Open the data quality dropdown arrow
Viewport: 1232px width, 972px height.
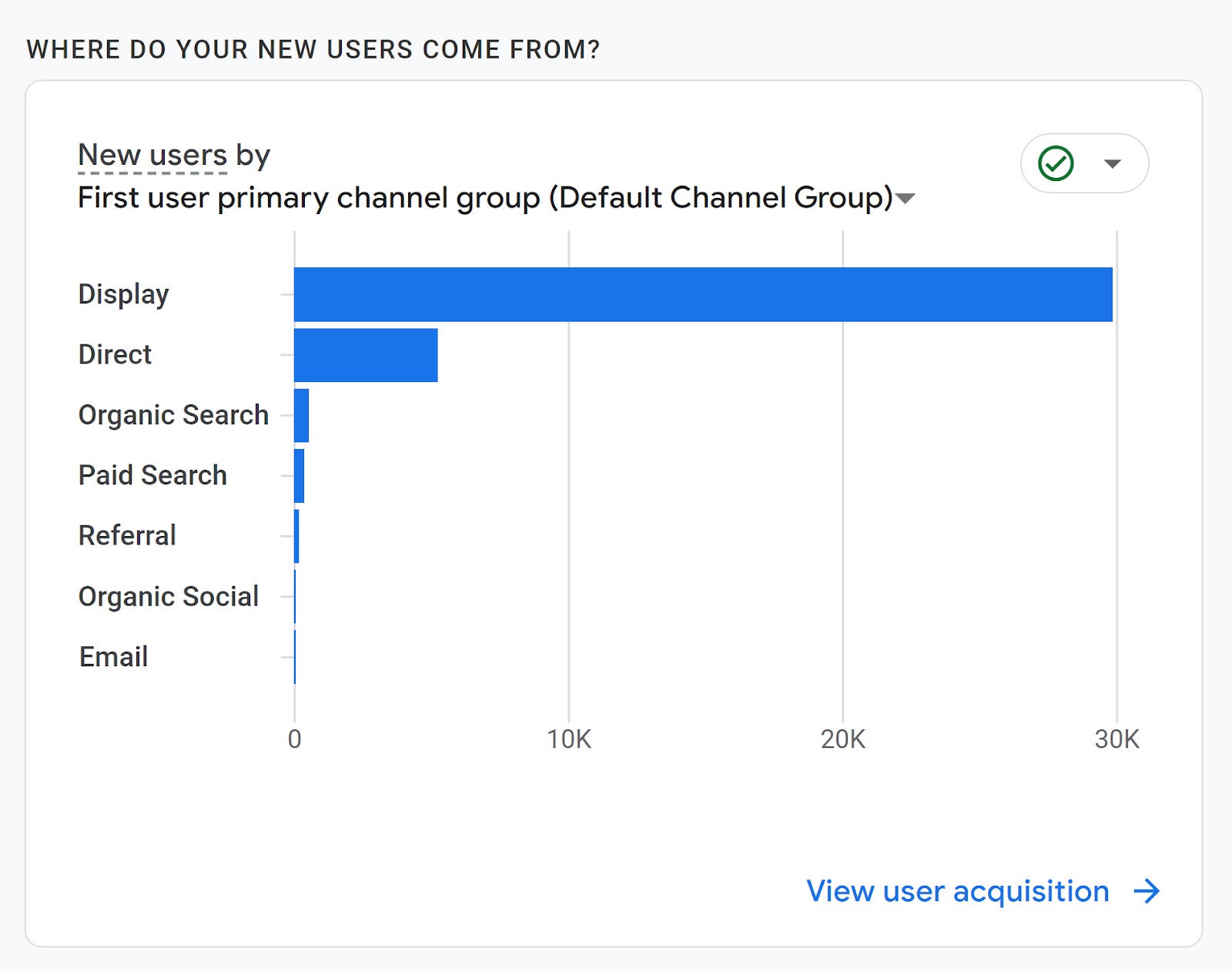pyautogui.click(x=1111, y=163)
